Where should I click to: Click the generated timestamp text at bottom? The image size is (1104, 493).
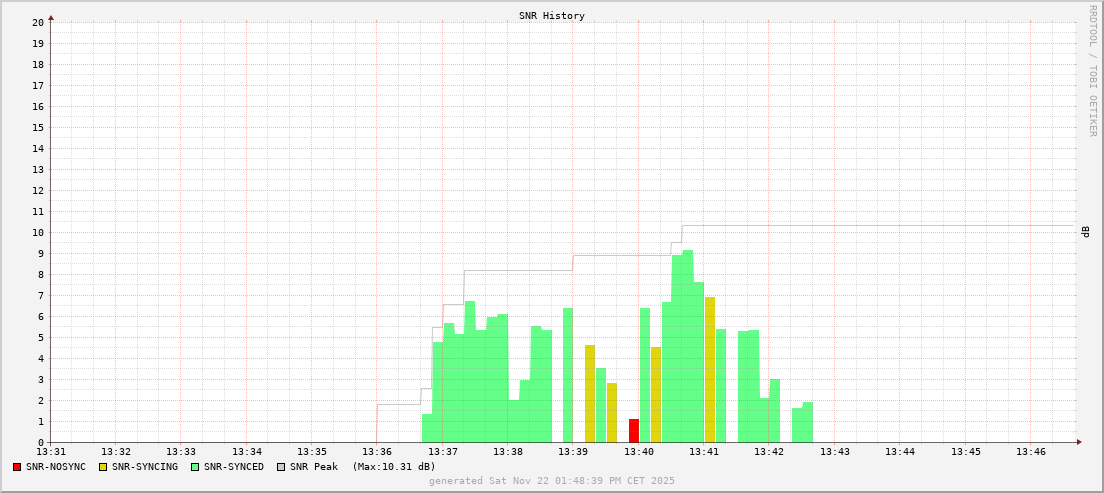pos(551,481)
